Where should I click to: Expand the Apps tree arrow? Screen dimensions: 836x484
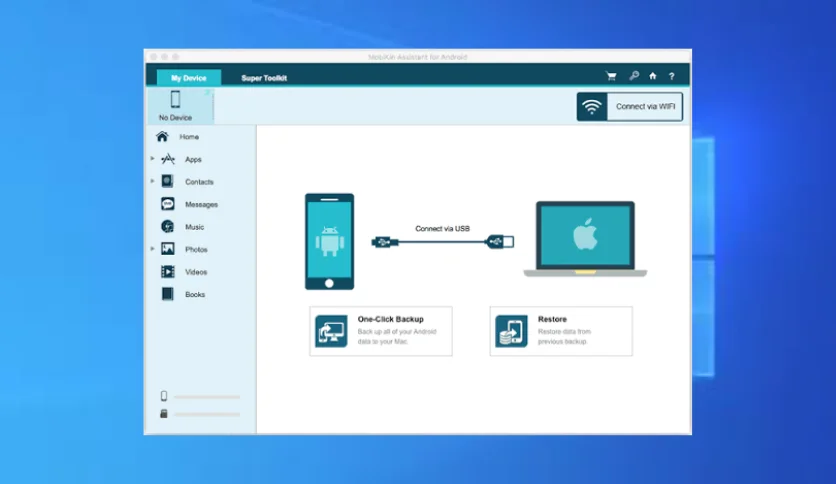click(152, 159)
